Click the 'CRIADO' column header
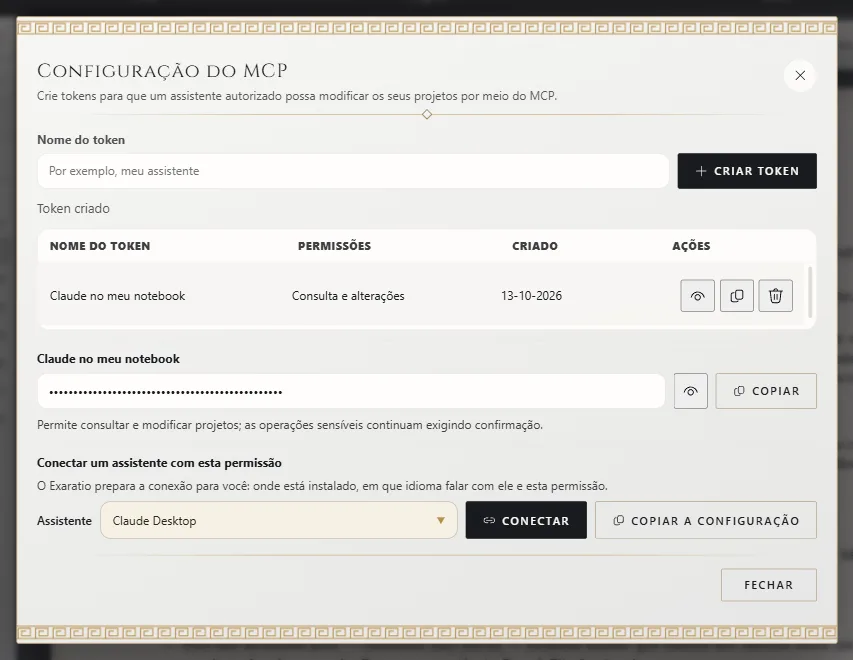The width and height of the screenshot is (853, 660). 535,246
